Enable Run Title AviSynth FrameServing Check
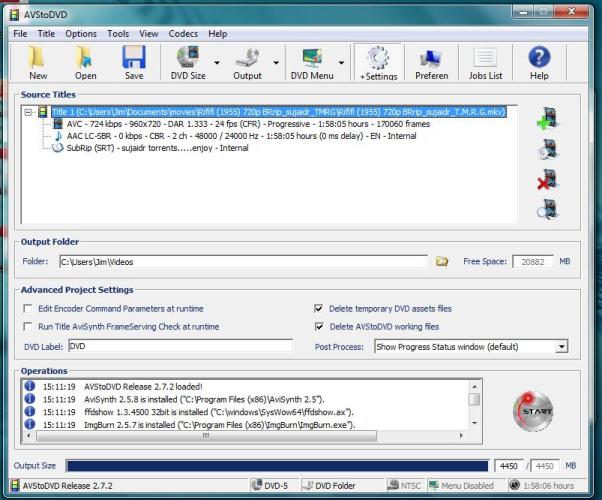The image size is (602, 500). [x=28, y=327]
